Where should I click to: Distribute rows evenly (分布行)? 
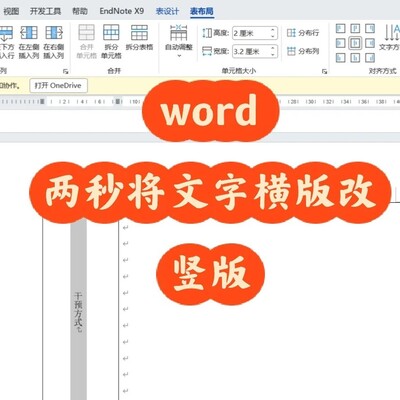303,33
